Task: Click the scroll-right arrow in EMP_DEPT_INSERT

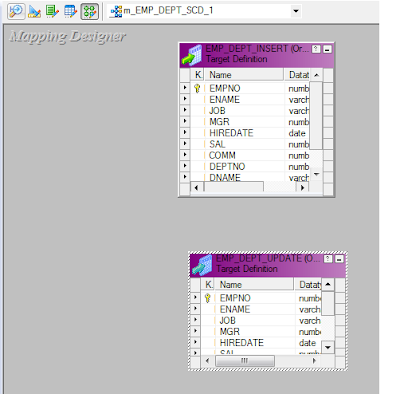Action: click(302, 187)
